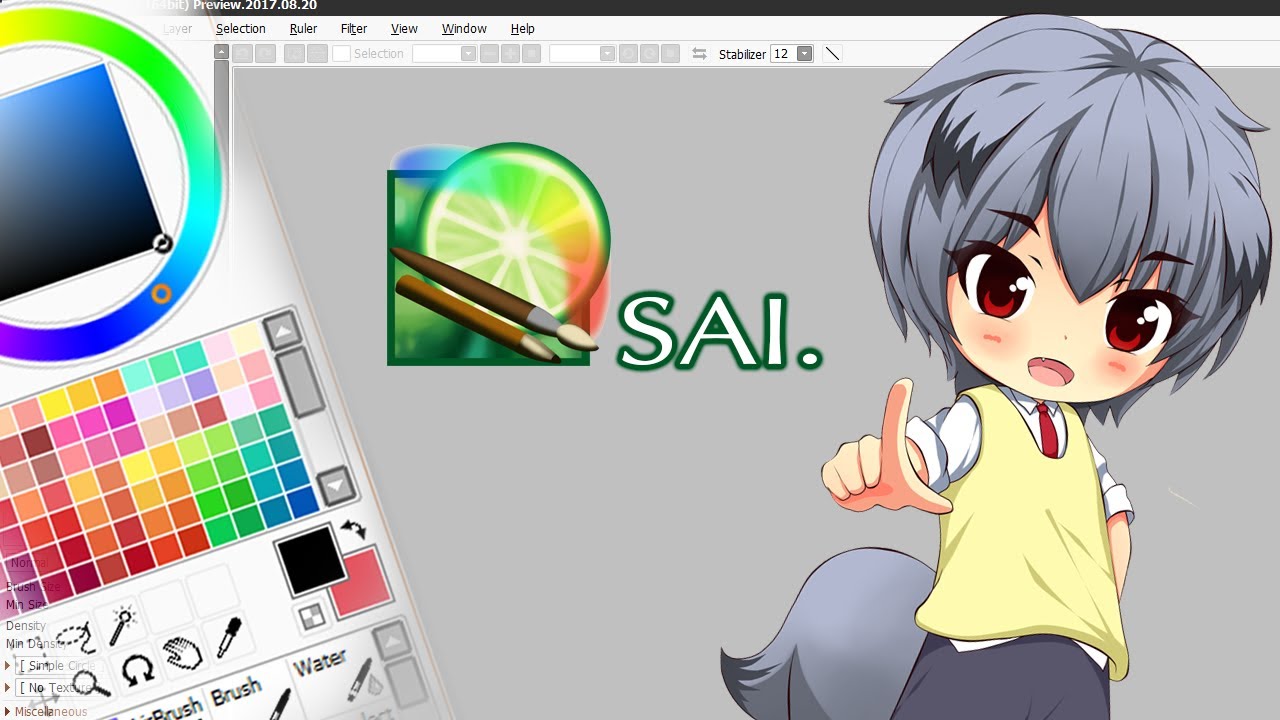
Task: Click the Redo toolbar button
Action: click(x=265, y=54)
